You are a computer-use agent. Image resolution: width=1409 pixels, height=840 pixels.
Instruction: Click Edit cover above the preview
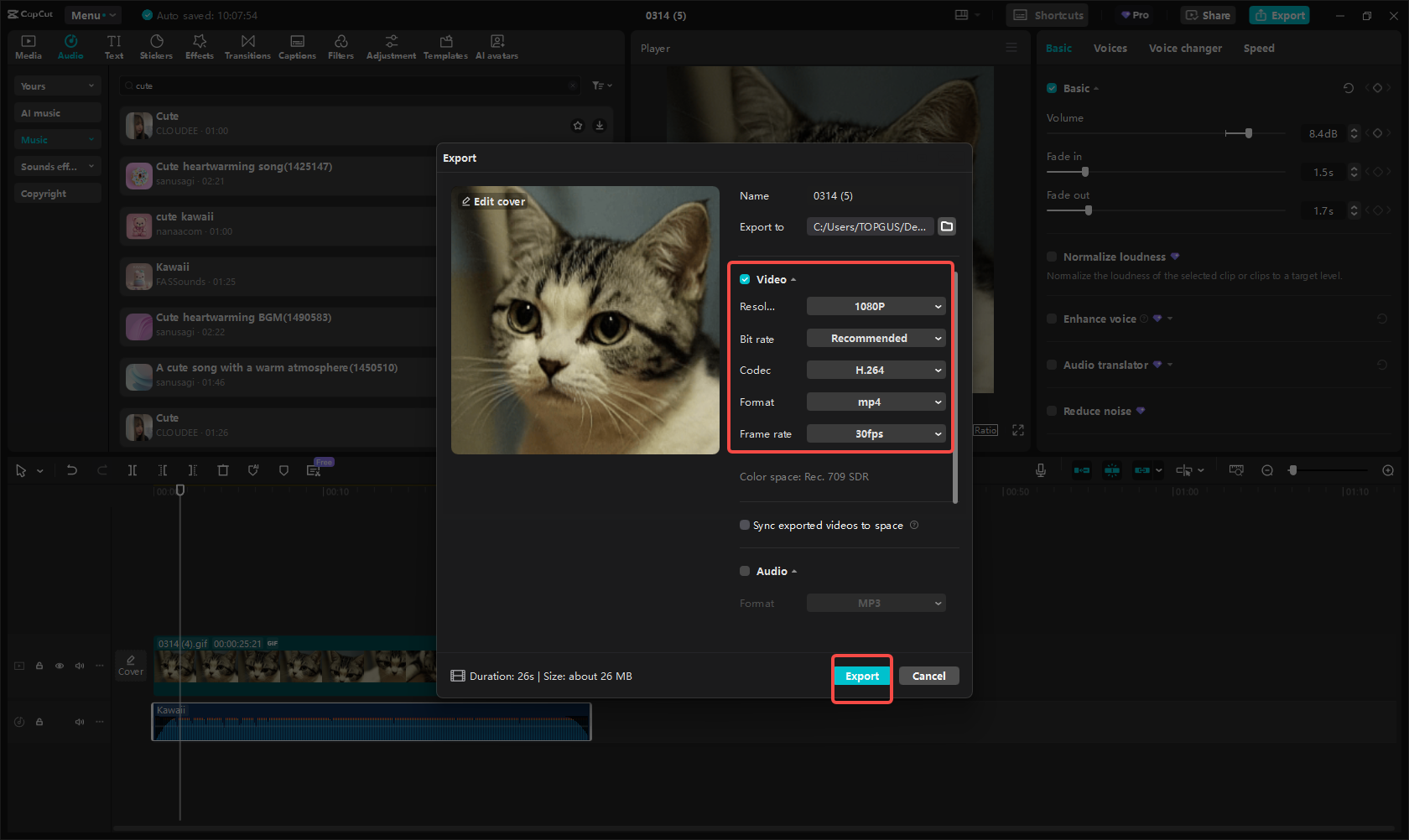click(x=493, y=201)
